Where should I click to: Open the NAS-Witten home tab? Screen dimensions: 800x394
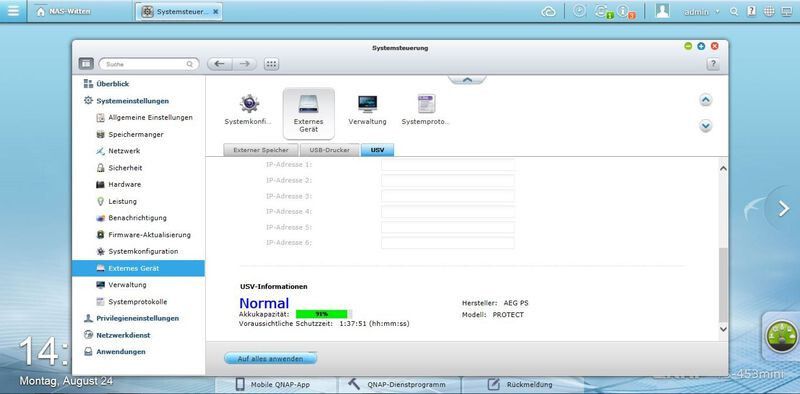point(64,11)
